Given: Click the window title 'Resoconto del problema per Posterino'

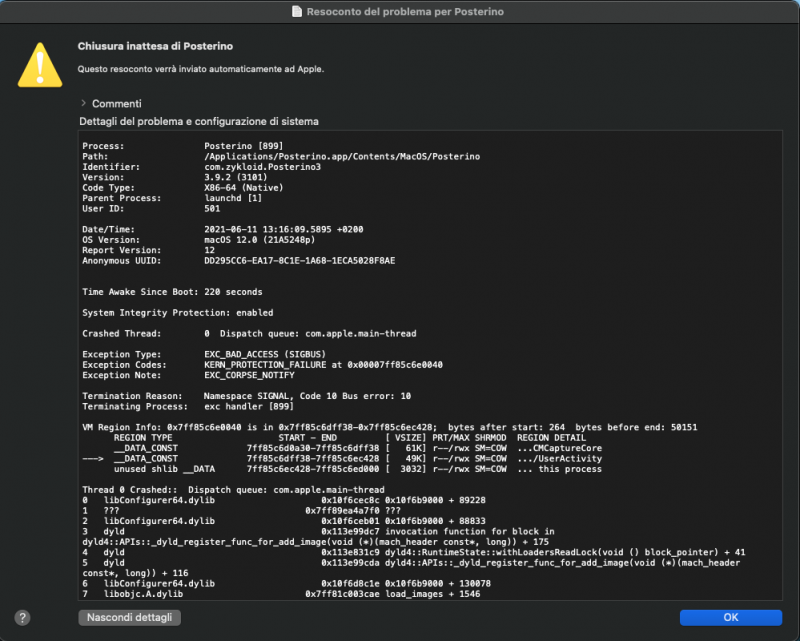Looking at the screenshot, I should click(405, 11).
